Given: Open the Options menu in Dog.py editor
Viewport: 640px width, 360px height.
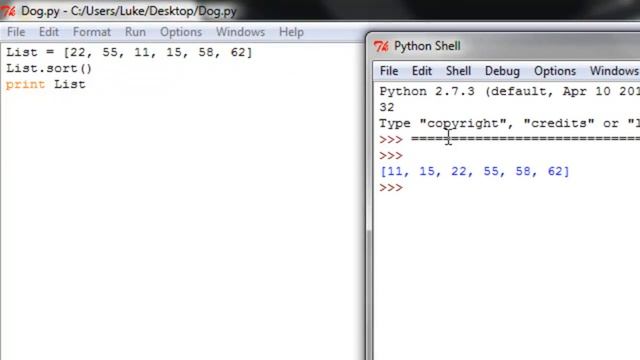Looking at the screenshot, I should click(x=181, y=32).
